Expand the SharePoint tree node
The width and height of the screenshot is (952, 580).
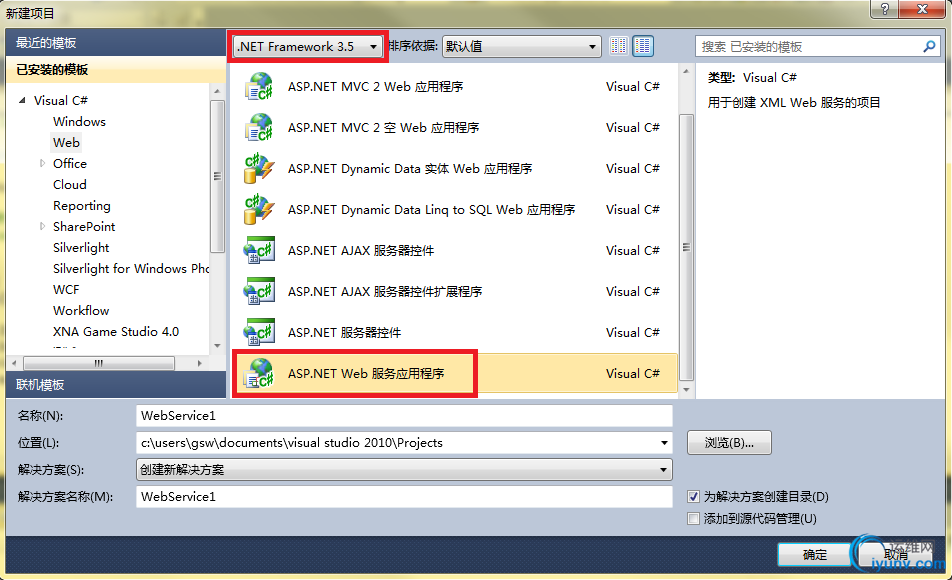click(42, 227)
